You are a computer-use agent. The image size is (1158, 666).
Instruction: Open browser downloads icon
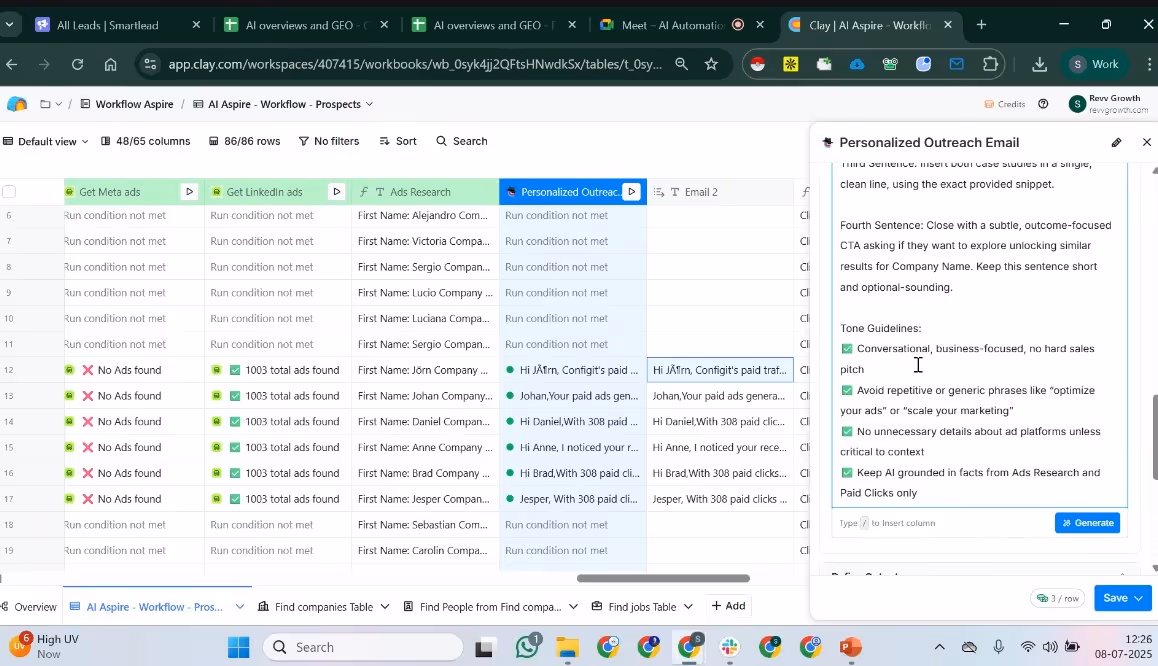tap(1039, 64)
